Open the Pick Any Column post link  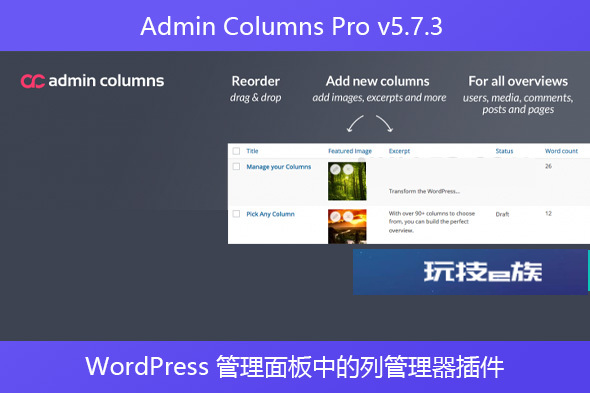click(271, 214)
